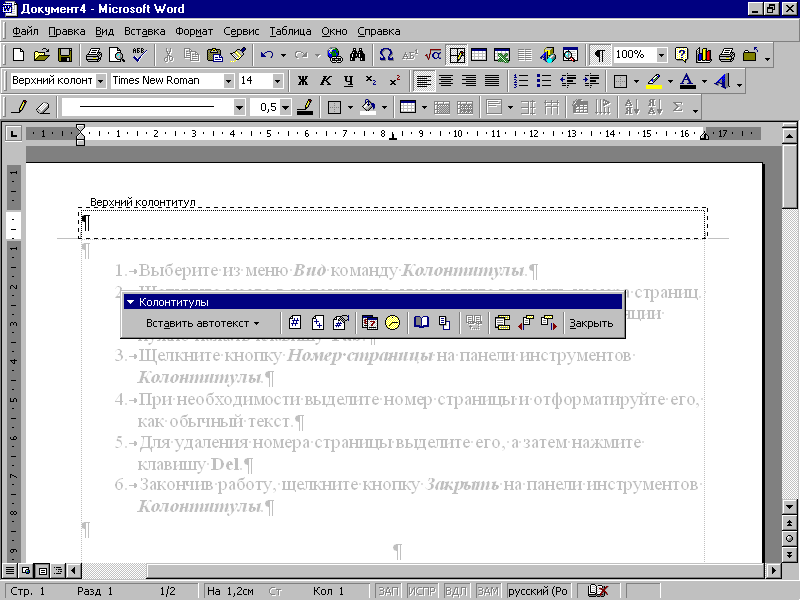Image resolution: width=800 pixels, height=600 pixels.
Task: Show next header icon in Колонтитулы
Action: [549, 322]
